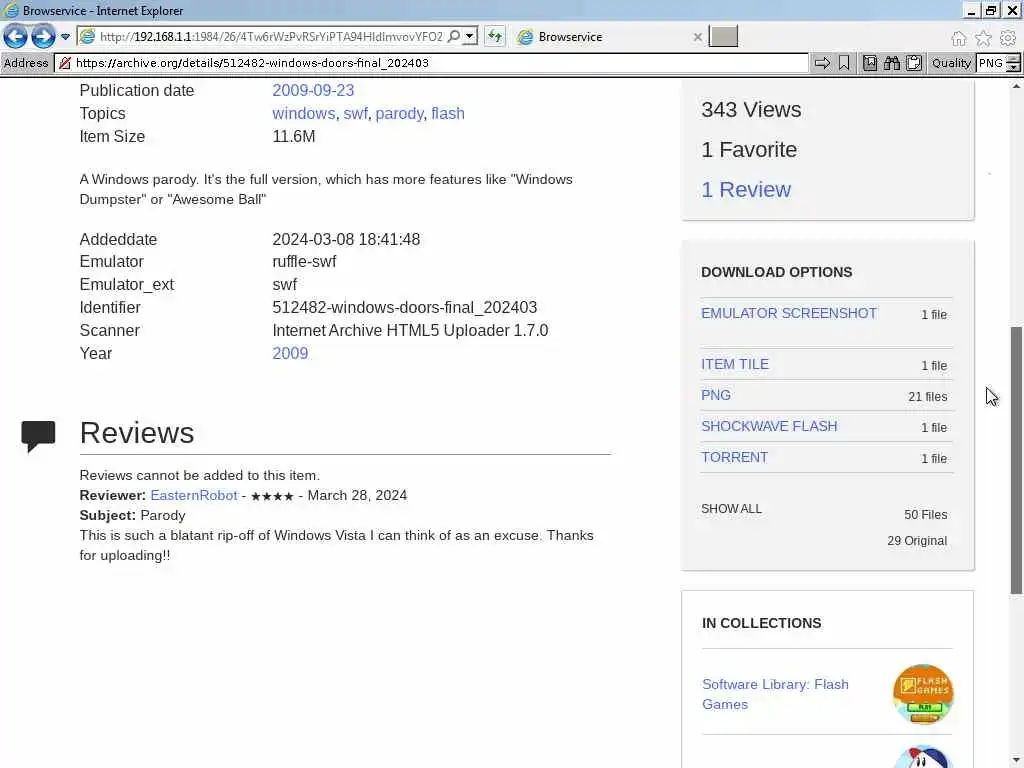The image size is (1024, 768).
Task: Click the page vertical scrollbar thumb
Action: (x=1016, y=460)
